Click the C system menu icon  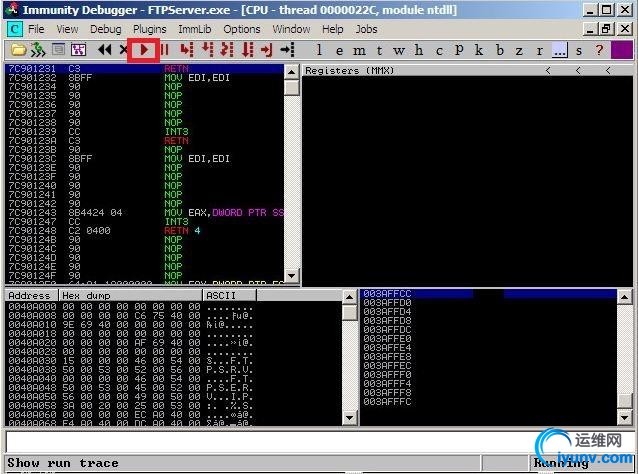(14, 29)
